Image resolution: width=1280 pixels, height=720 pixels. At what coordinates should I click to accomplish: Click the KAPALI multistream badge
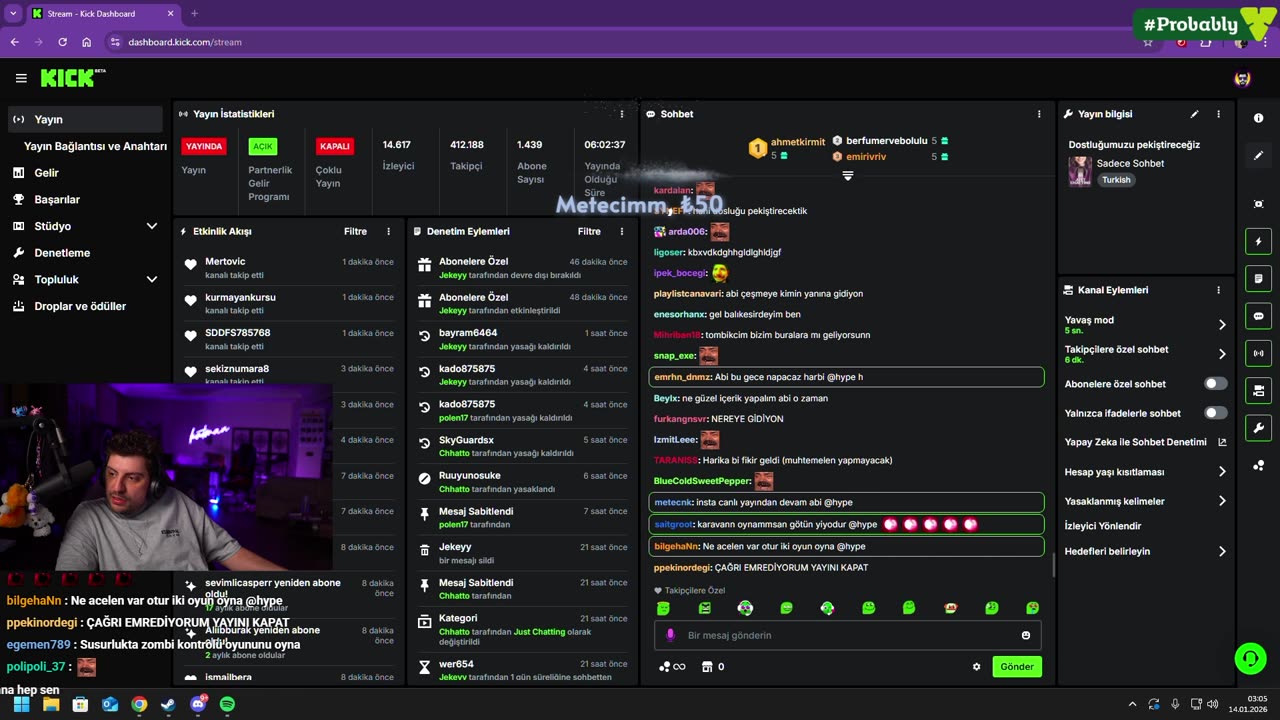[x=334, y=146]
